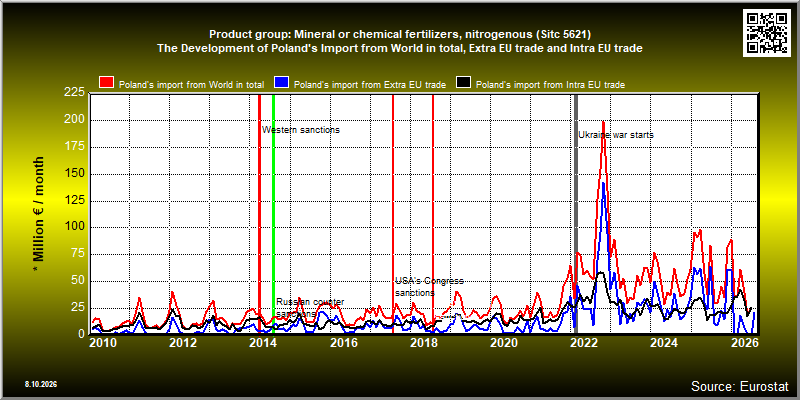Click the 'Product group' title line
This screenshot has height=400, width=800.
(x=400, y=34)
